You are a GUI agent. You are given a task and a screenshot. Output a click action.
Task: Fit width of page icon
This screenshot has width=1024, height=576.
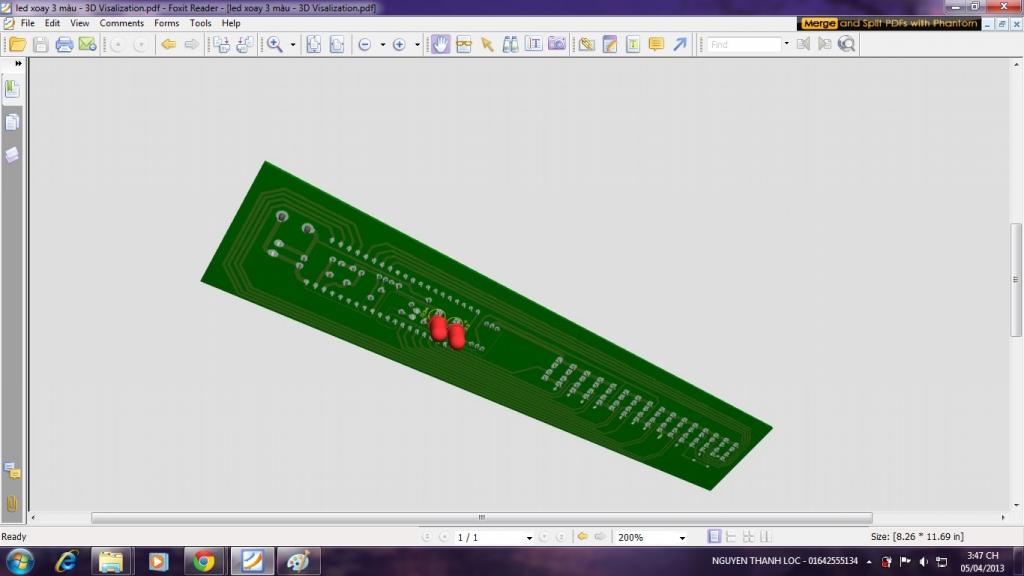click(x=337, y=44)
